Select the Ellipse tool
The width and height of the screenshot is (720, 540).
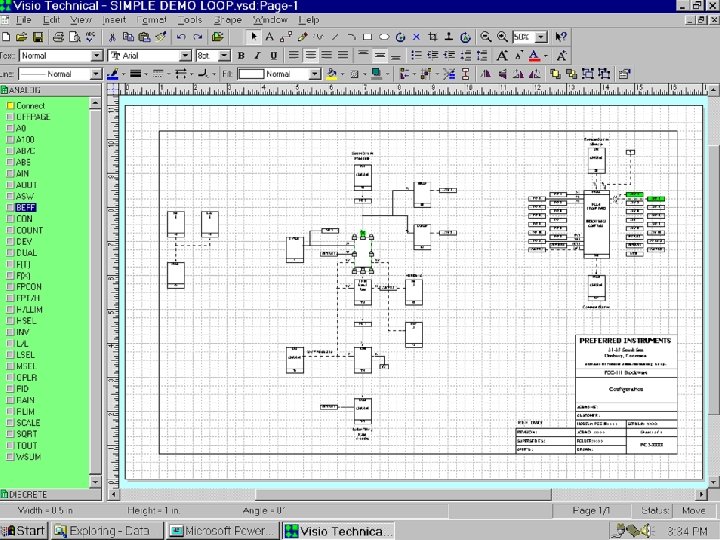pos(384,37)
